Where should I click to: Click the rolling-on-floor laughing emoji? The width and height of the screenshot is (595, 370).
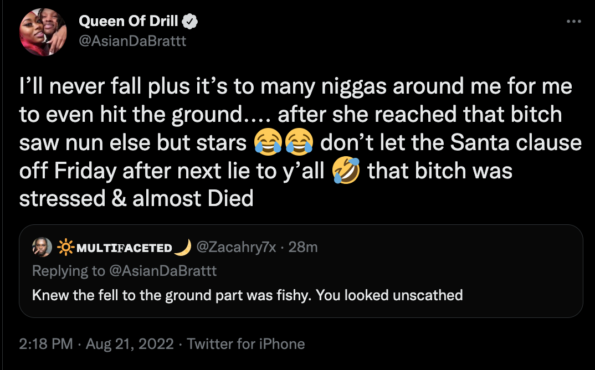coord(346,171)
